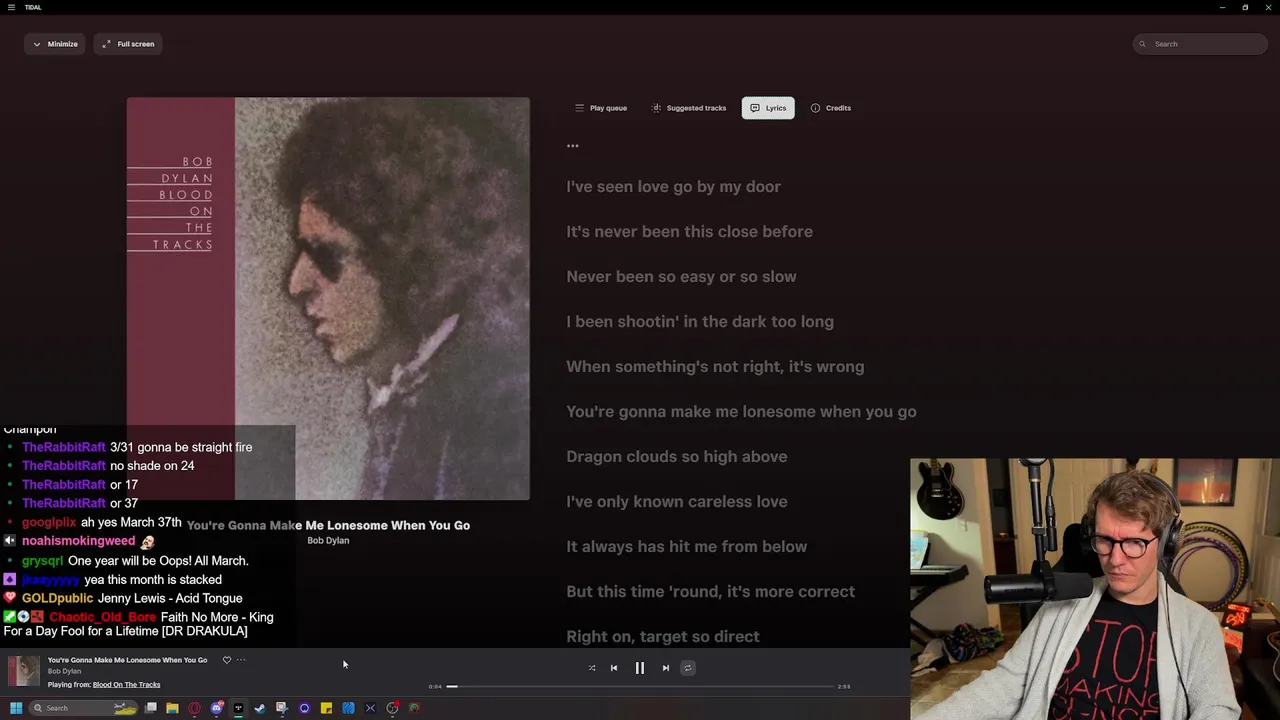The height and width of the screenshot is (720, 1280).
Task: Click the Bob Dylan artist link under the cover
Action: 328,541
